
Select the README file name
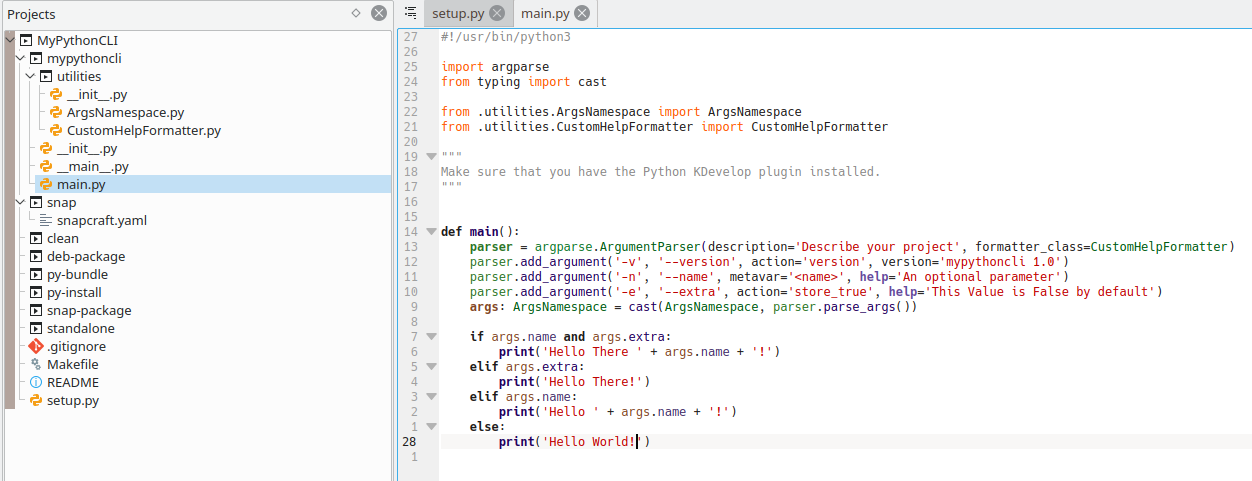[x=73, y=383]
